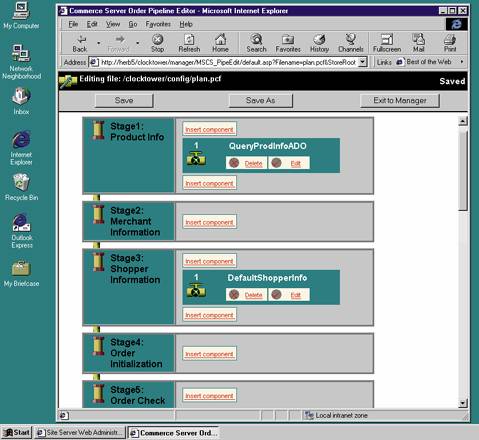Open the View menu
This screenshot has height=440, width=479.
coord(113,24)
